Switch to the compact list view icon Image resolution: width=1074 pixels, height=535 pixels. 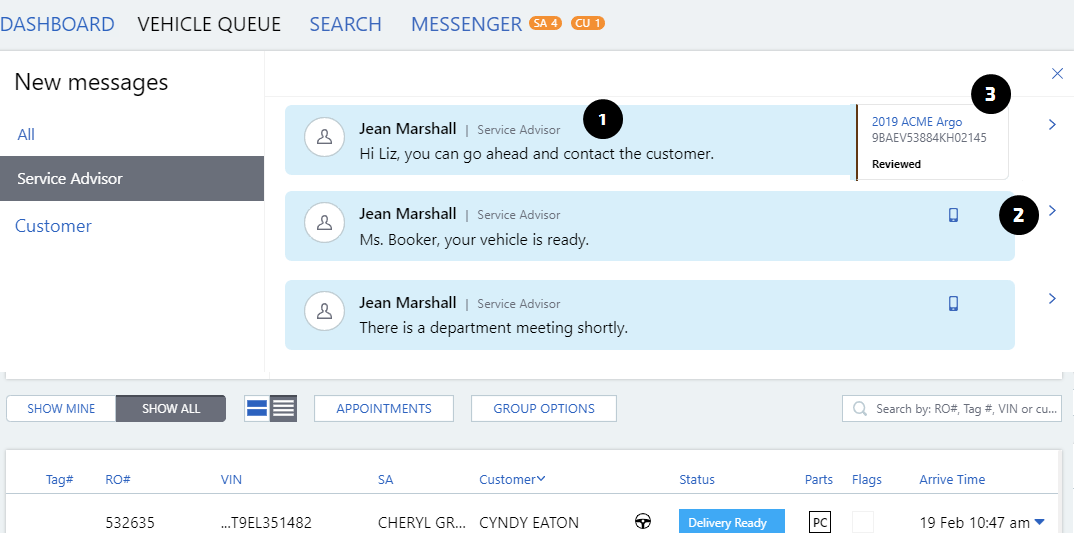284,408
